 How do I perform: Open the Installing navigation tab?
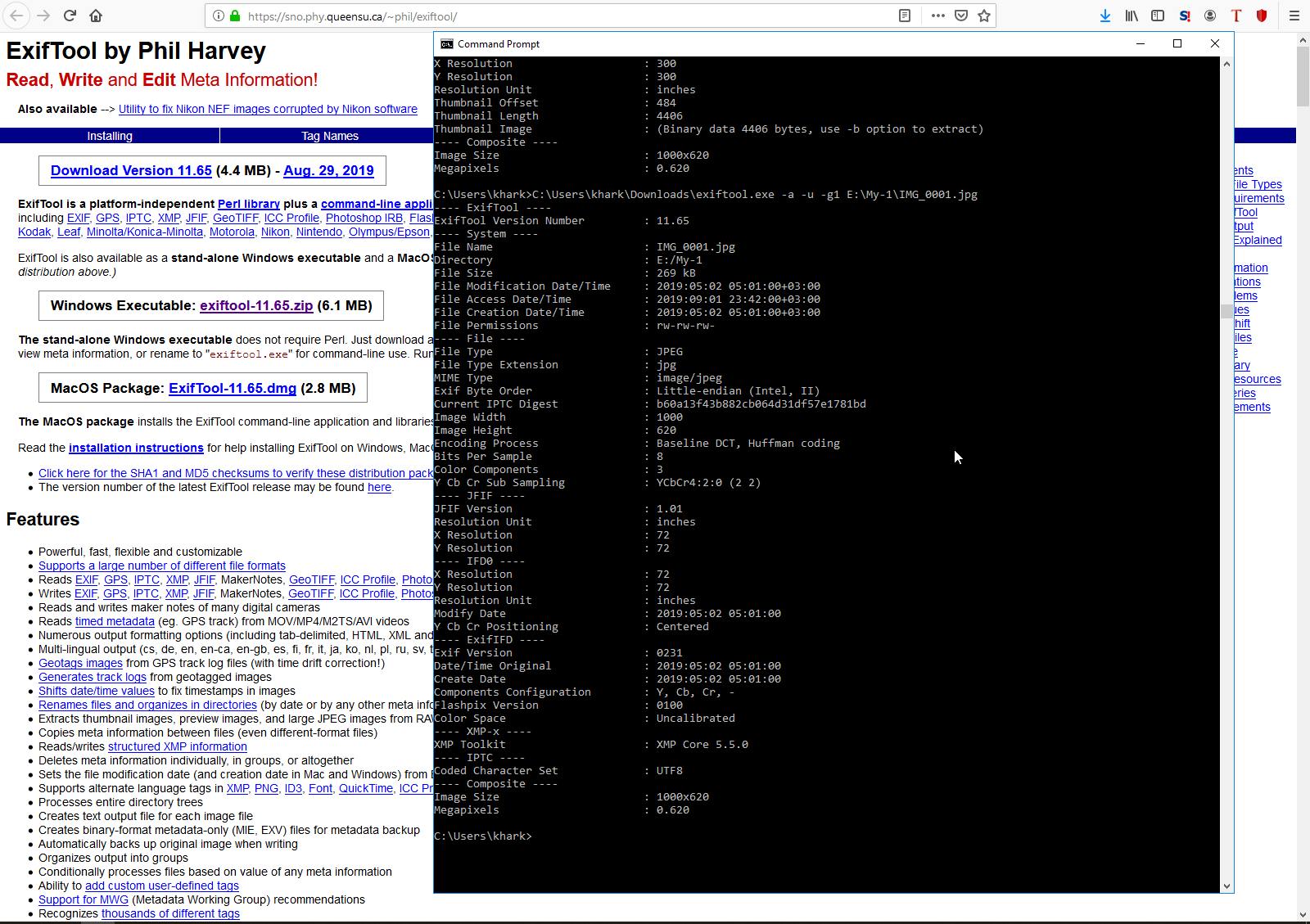tap(110, 136)
